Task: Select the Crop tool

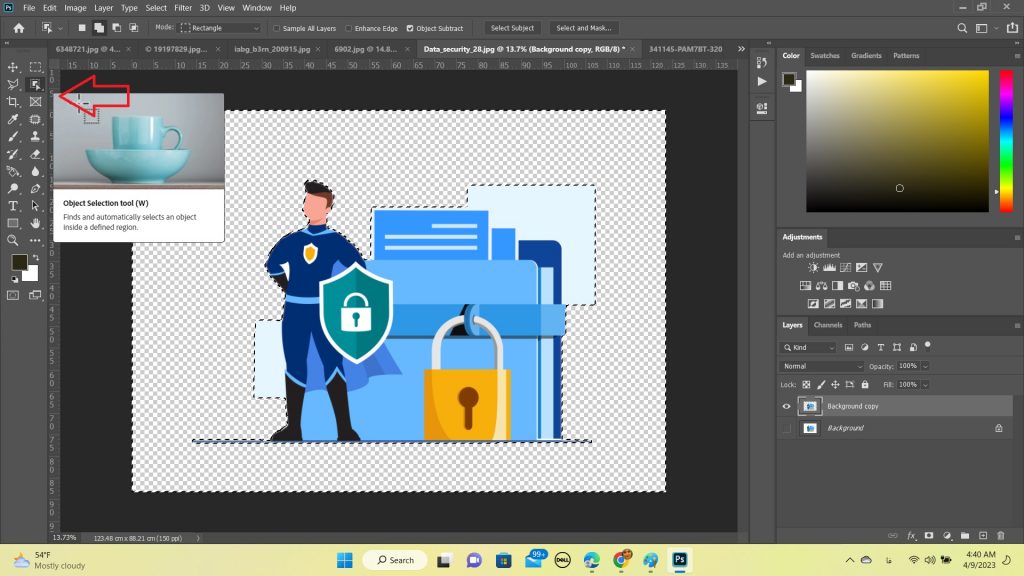Action: (x=13, y=102)
